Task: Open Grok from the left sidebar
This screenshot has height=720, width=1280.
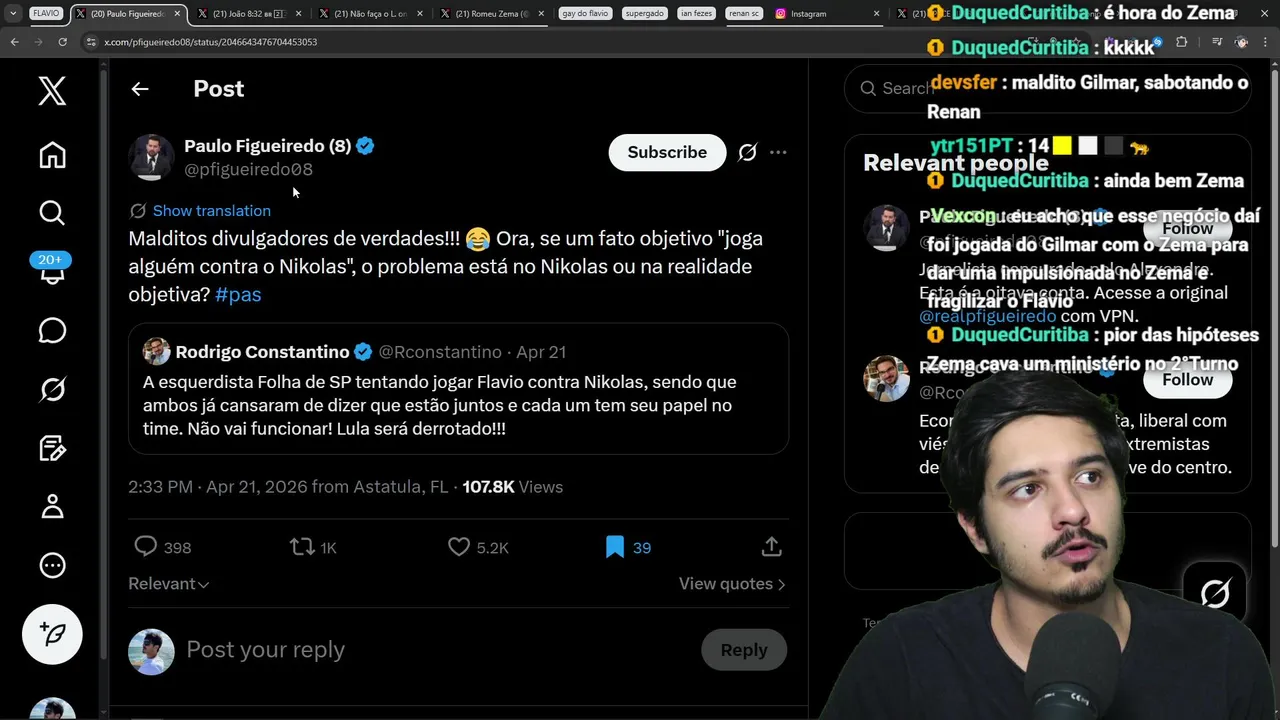Action: (x=52, y=389)
